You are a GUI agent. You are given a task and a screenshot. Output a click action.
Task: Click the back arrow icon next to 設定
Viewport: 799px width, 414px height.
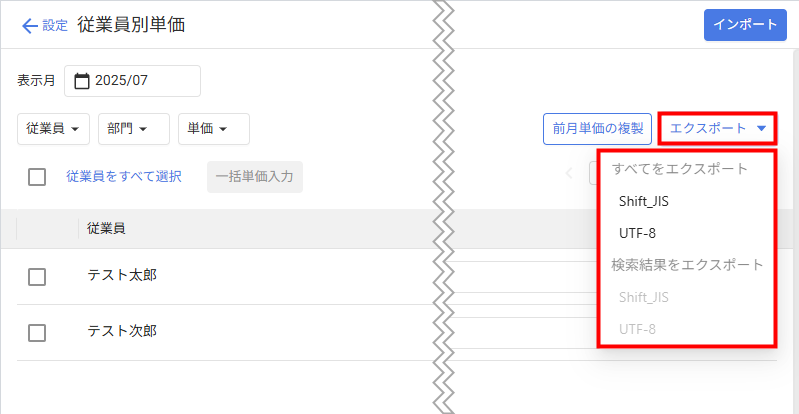30,26
